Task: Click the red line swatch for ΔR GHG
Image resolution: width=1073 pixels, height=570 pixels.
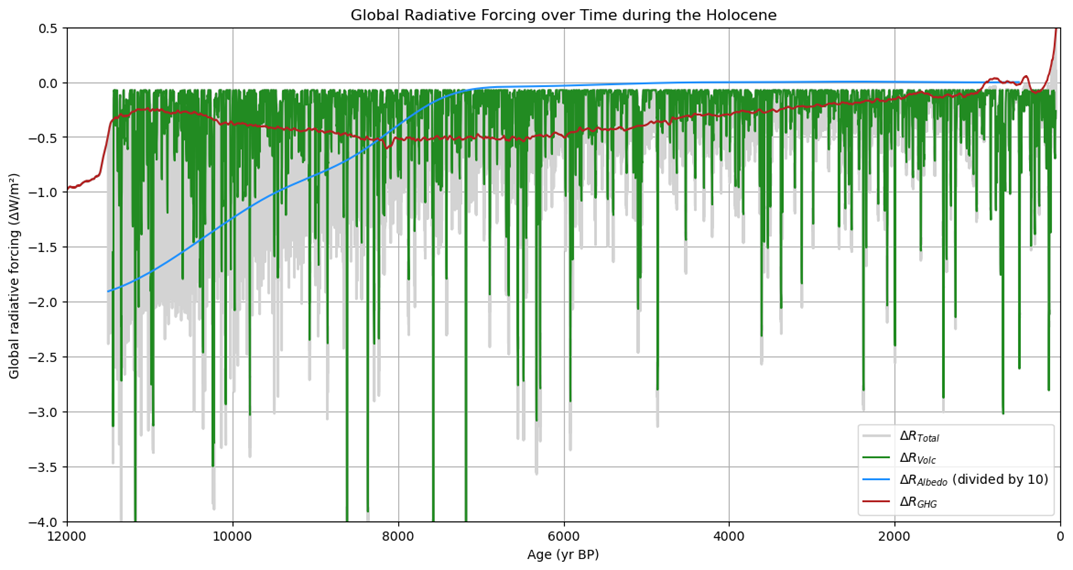Action: pyautogui.click(x=877, y=502)
